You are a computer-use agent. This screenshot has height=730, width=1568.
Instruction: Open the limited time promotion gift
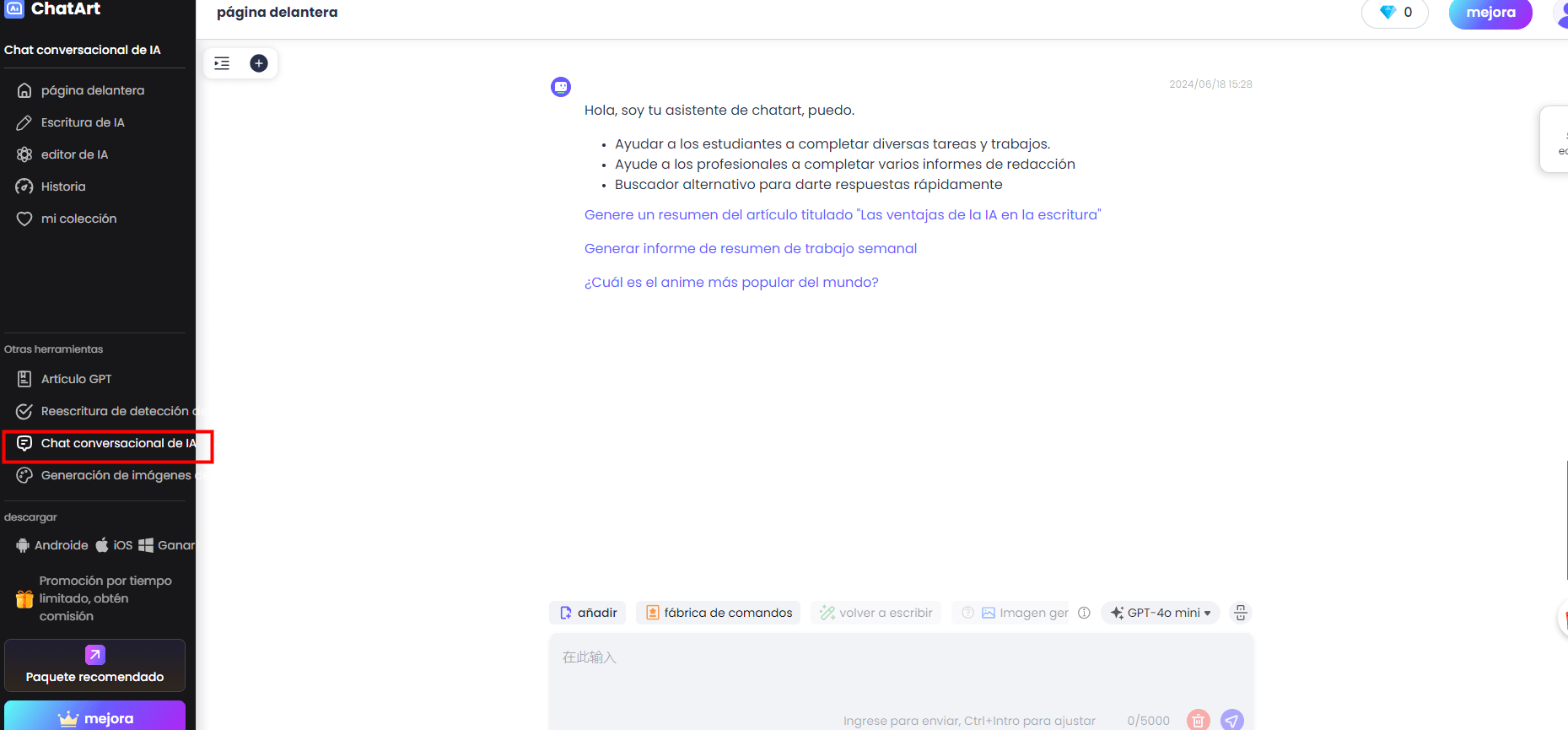click(x=24, y=598)
